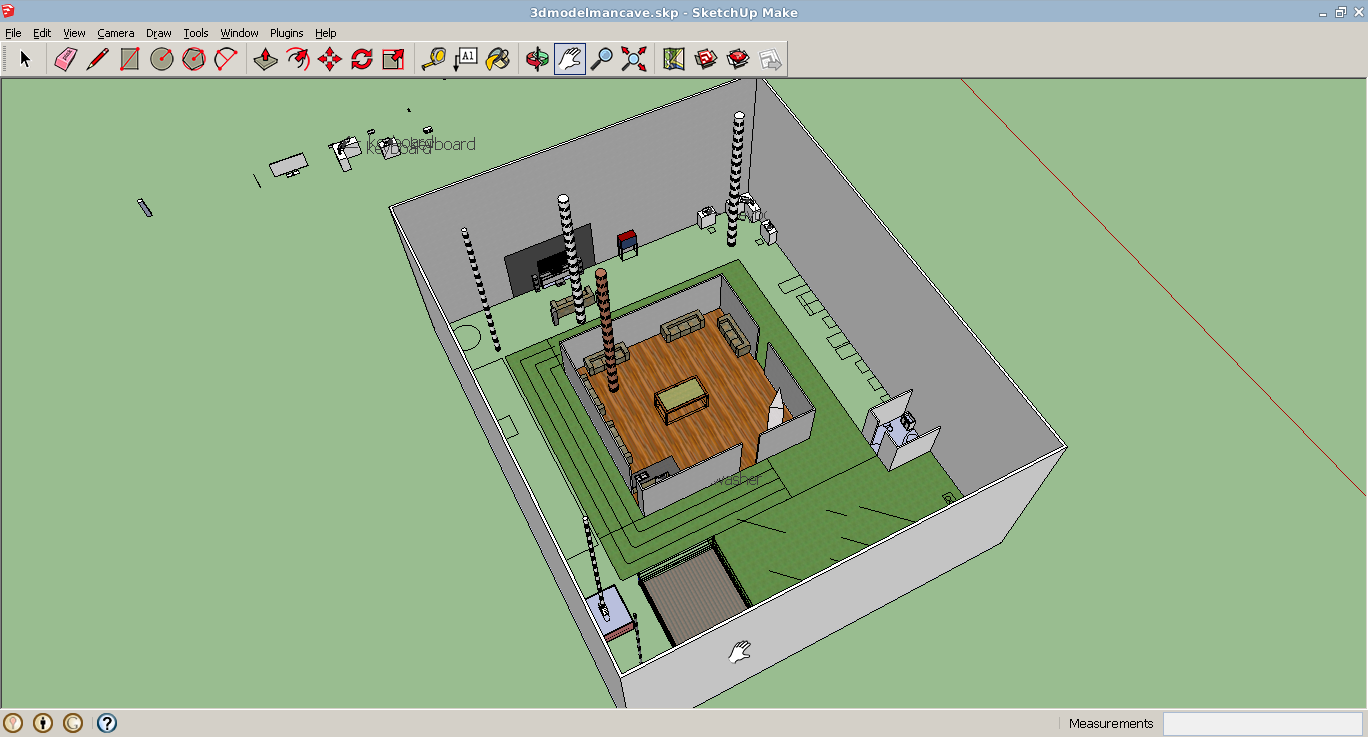
Task: Pick the Paint Bucket tool
Action: 497,59
